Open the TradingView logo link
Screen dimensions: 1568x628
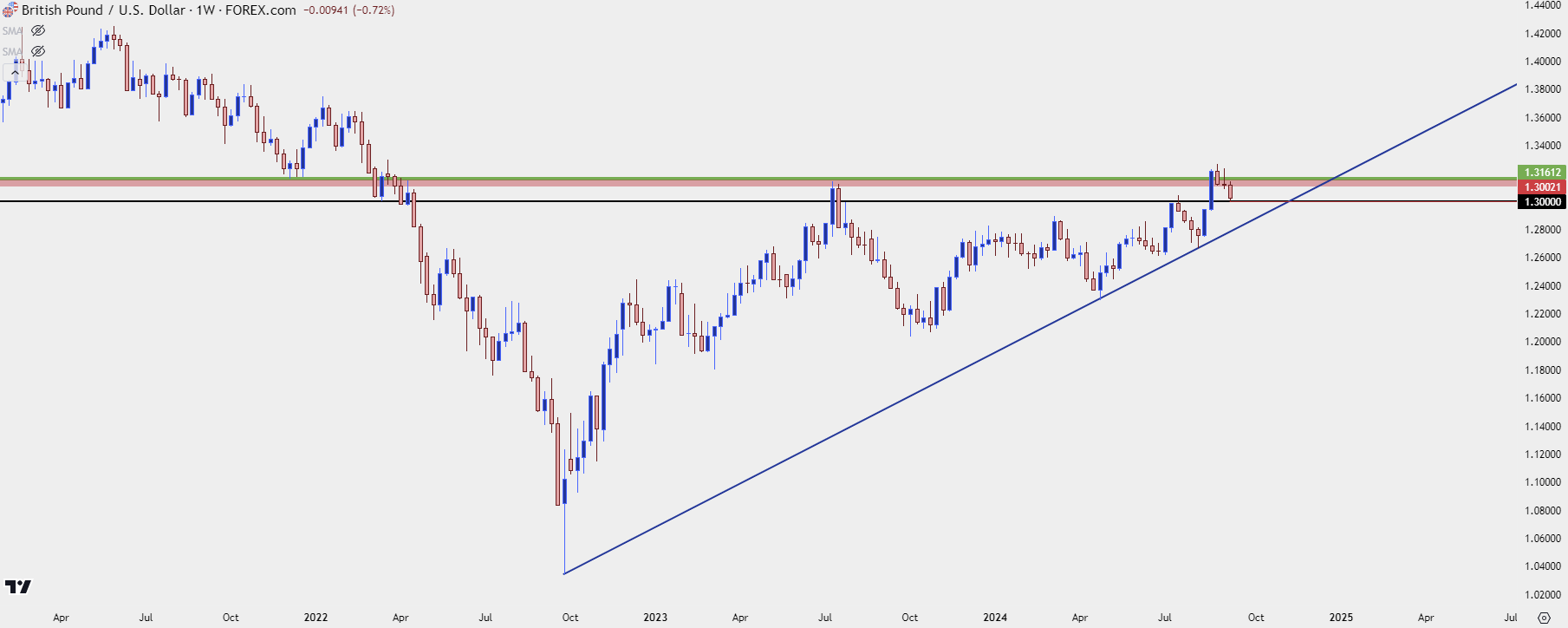(x=18, y=587)
